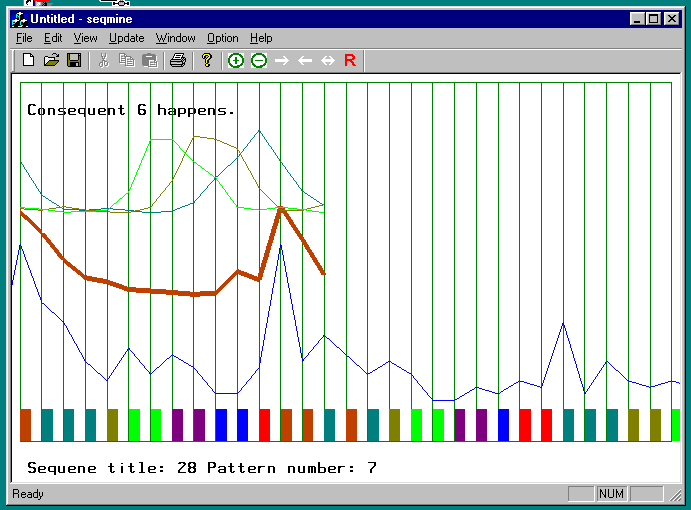
Task: Open the Update menu
Action: [126, 38]
